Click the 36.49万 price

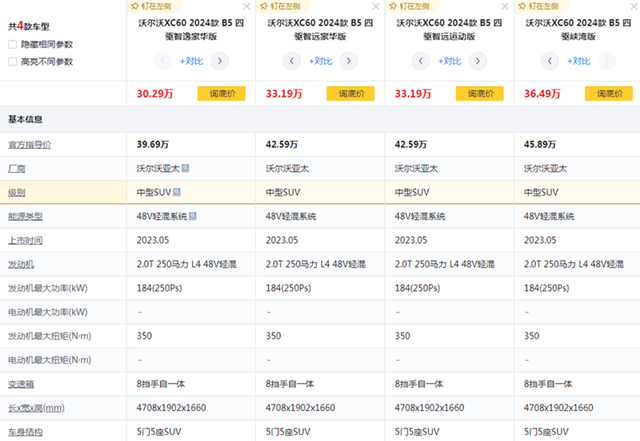(x=542, y=94)
